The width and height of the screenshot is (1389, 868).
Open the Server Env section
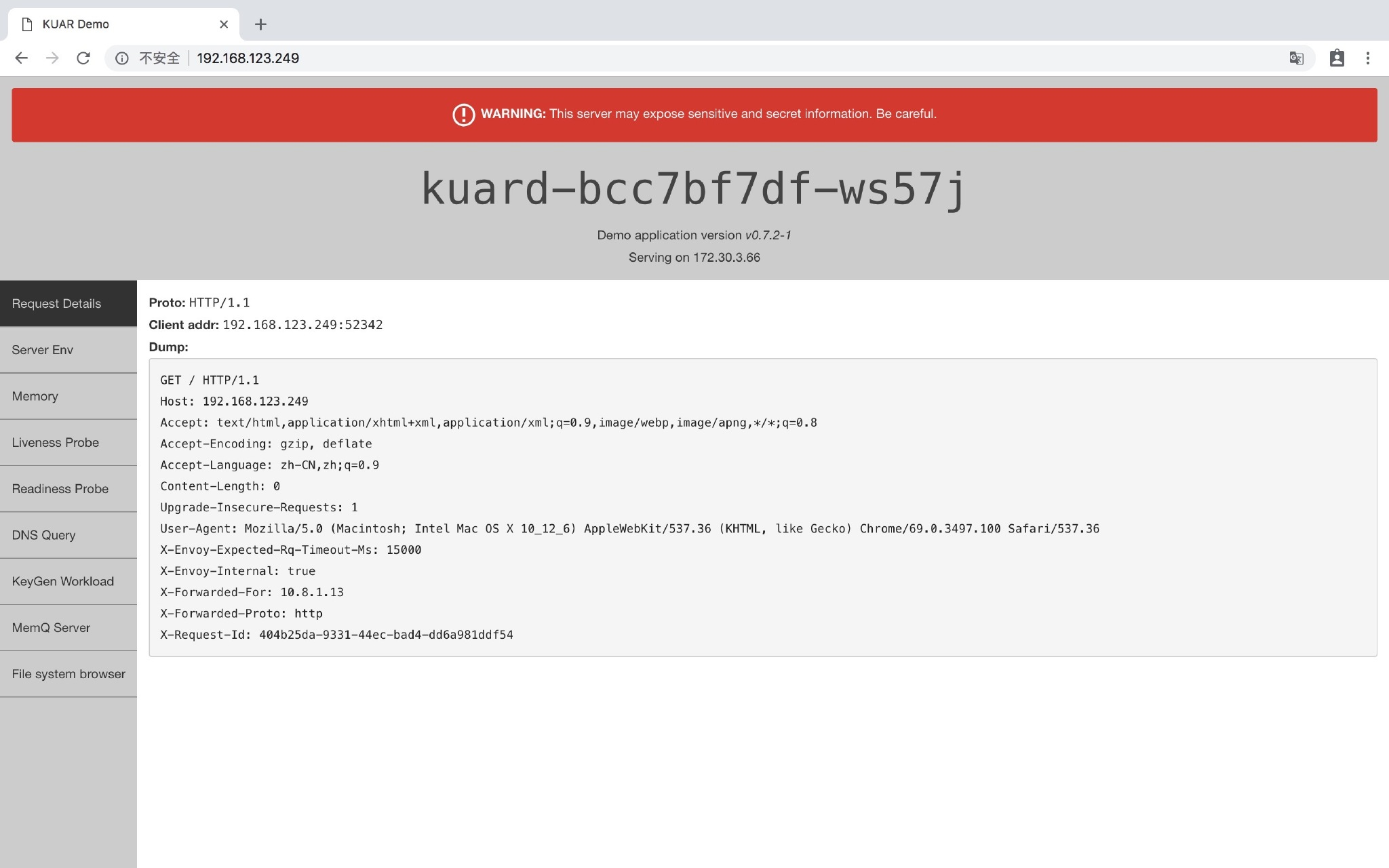pyautogui.click(x=68, y=350)
